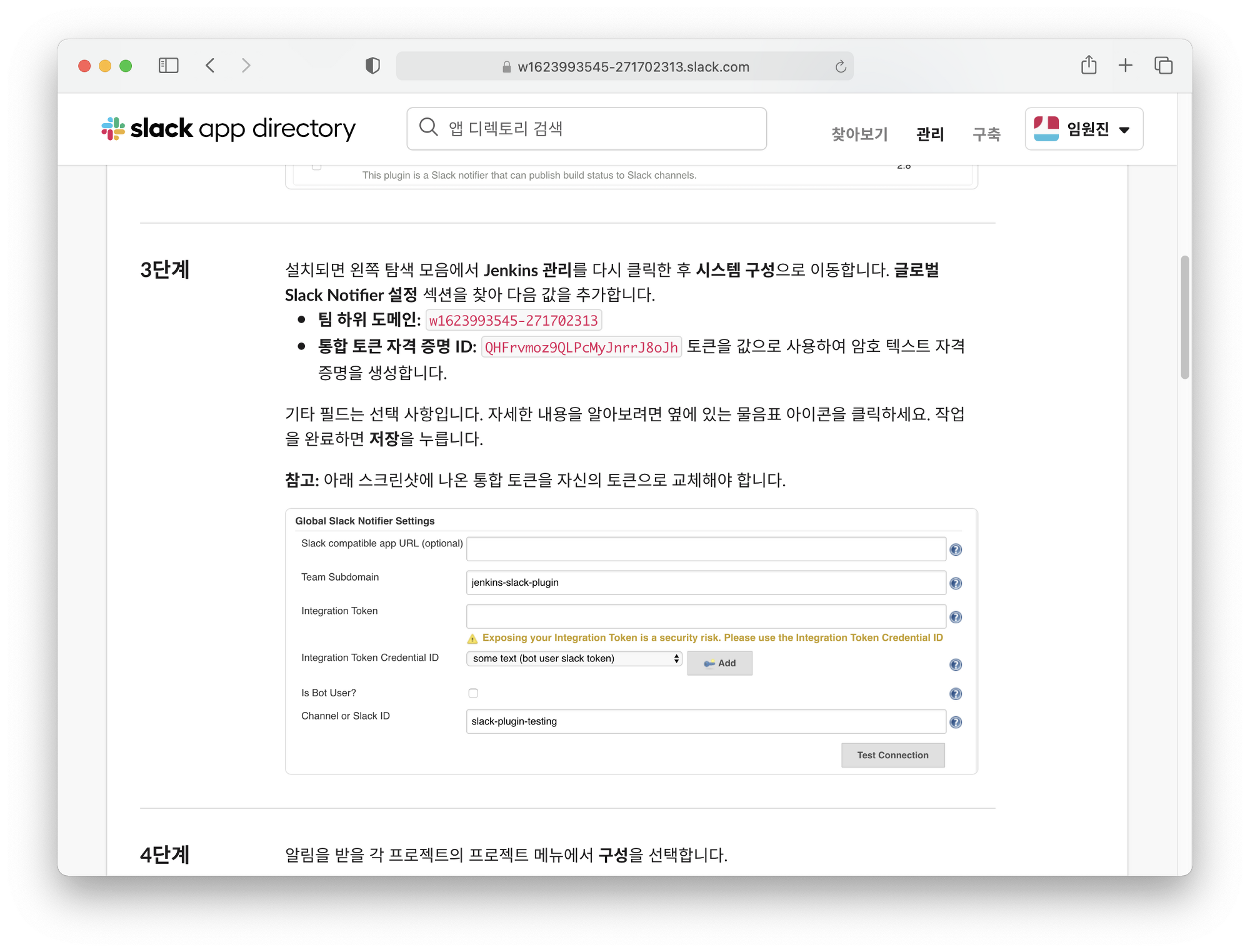Image resolution: width=1250 pixels, height=952 pixels.
Task: Click the Add credential button
Action: (719, 663)
